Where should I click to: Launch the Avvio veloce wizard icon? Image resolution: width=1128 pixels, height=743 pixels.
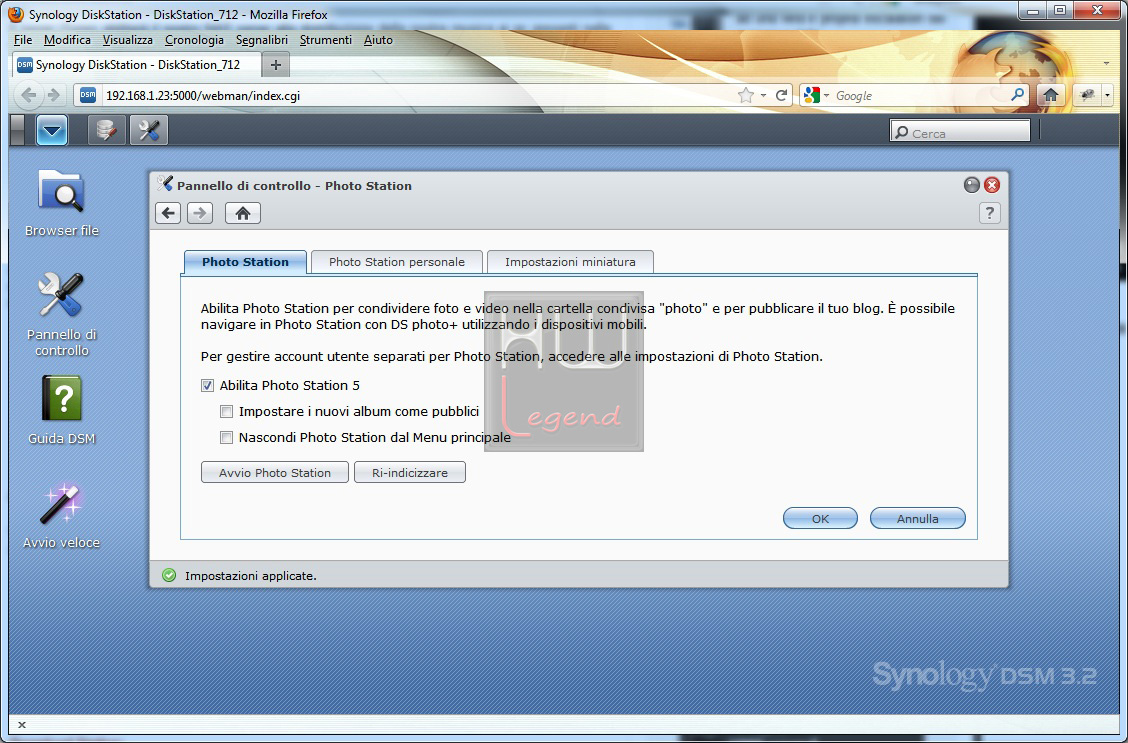point(61,515)
